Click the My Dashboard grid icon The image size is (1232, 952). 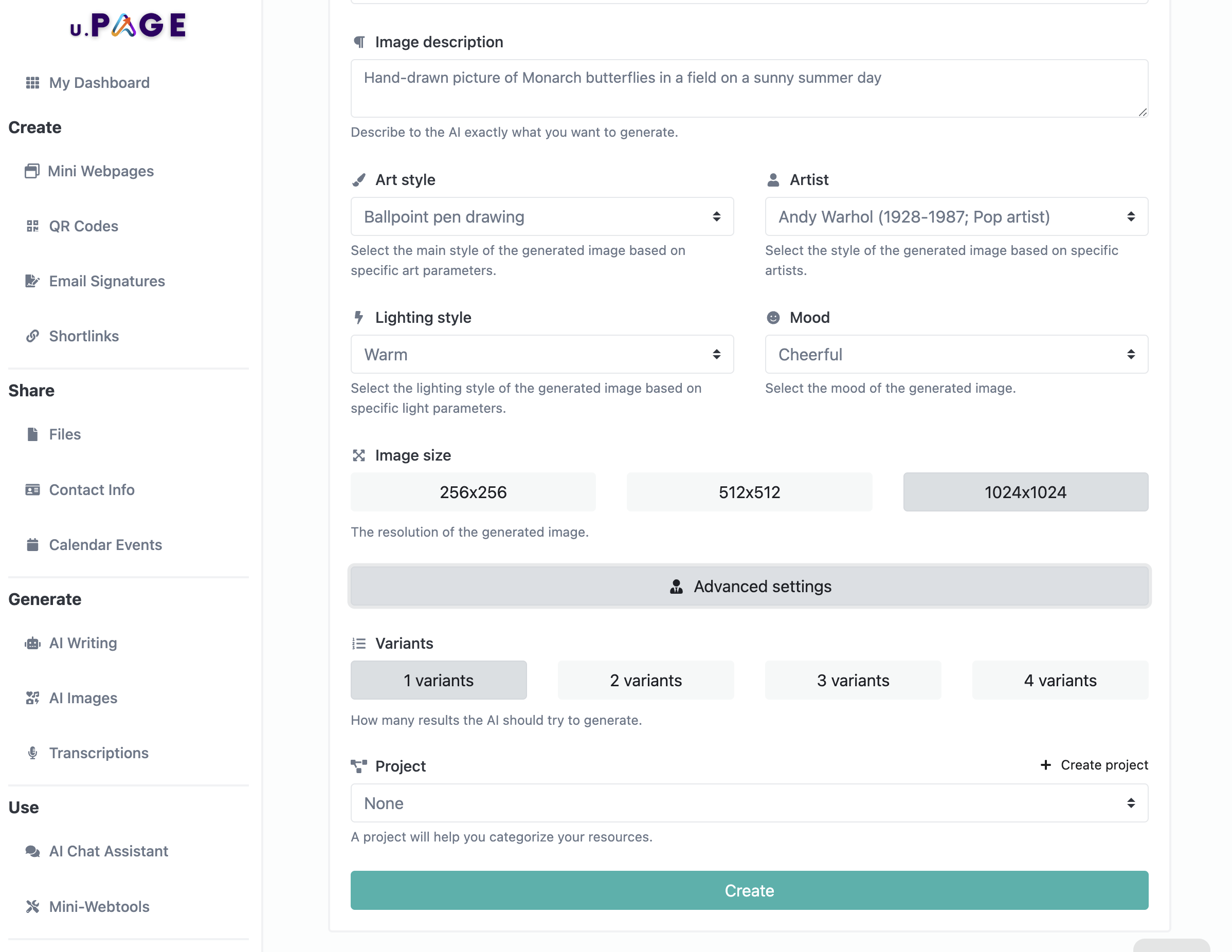click(x=33, y=83)
